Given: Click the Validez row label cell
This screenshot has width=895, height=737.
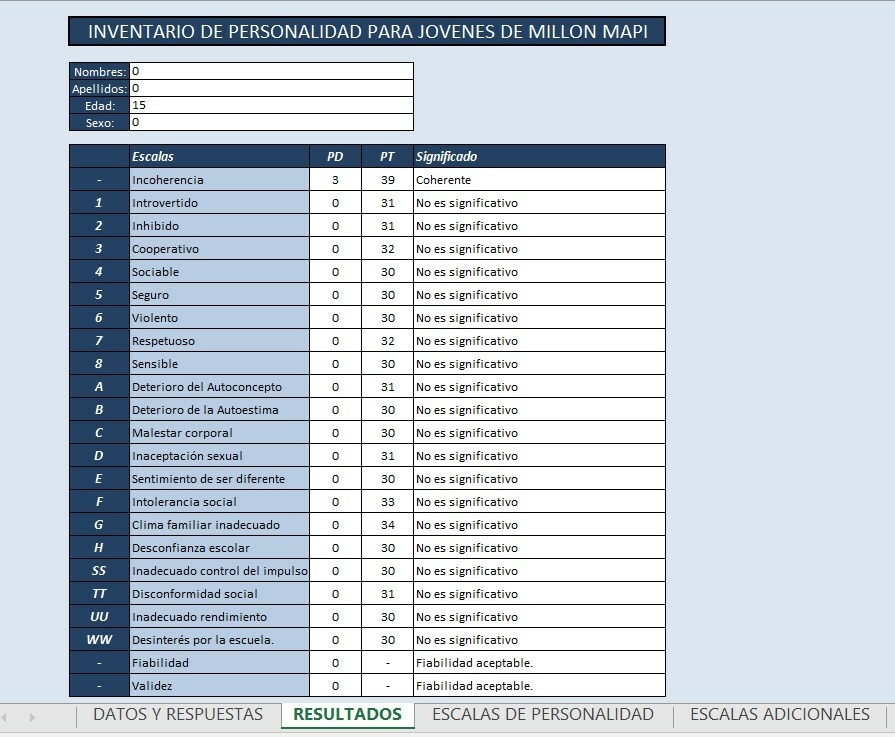Looking at the screenshot, I should (219, 686).
